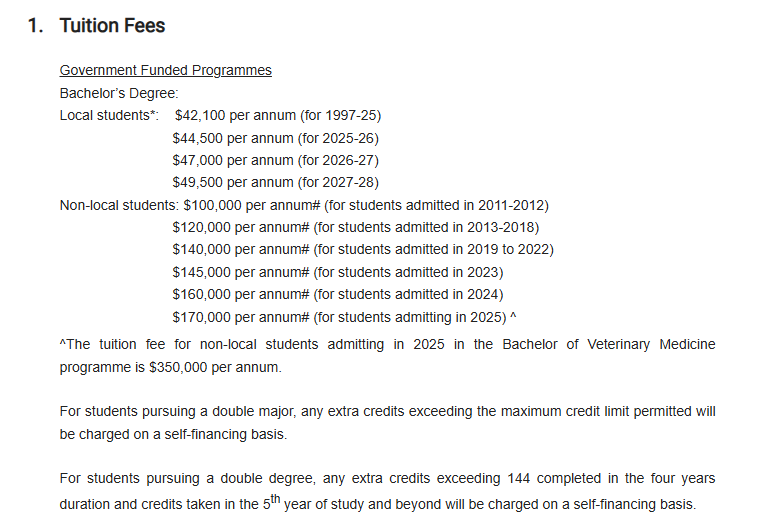Click the double degree paragraph
This screenshot has width=774, height=527.
[x=387, y=491]
